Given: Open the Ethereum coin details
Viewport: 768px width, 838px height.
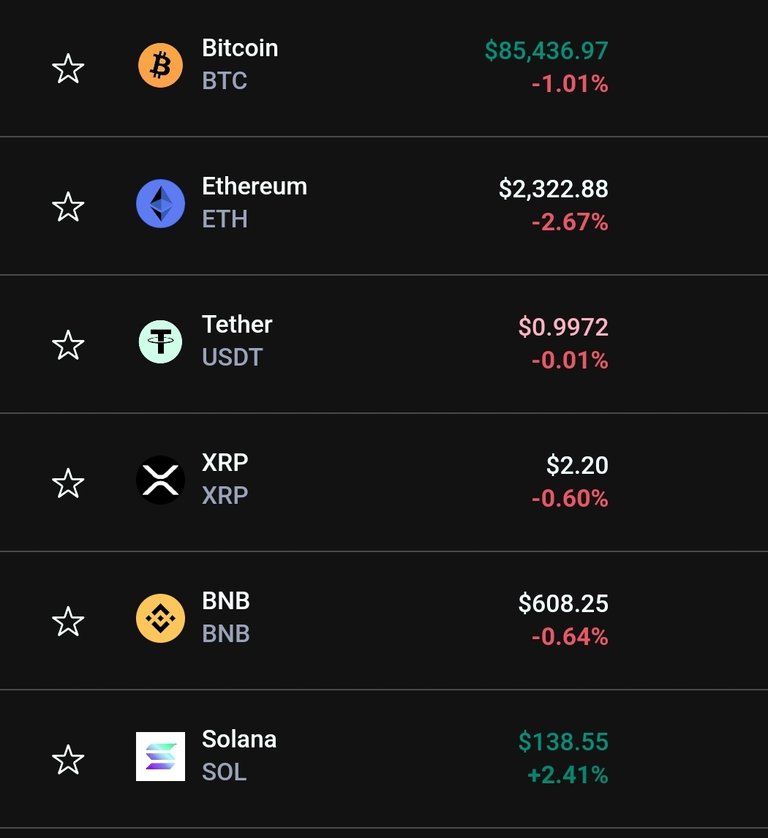Looking at the screenshot, I should tap(254, 187).
